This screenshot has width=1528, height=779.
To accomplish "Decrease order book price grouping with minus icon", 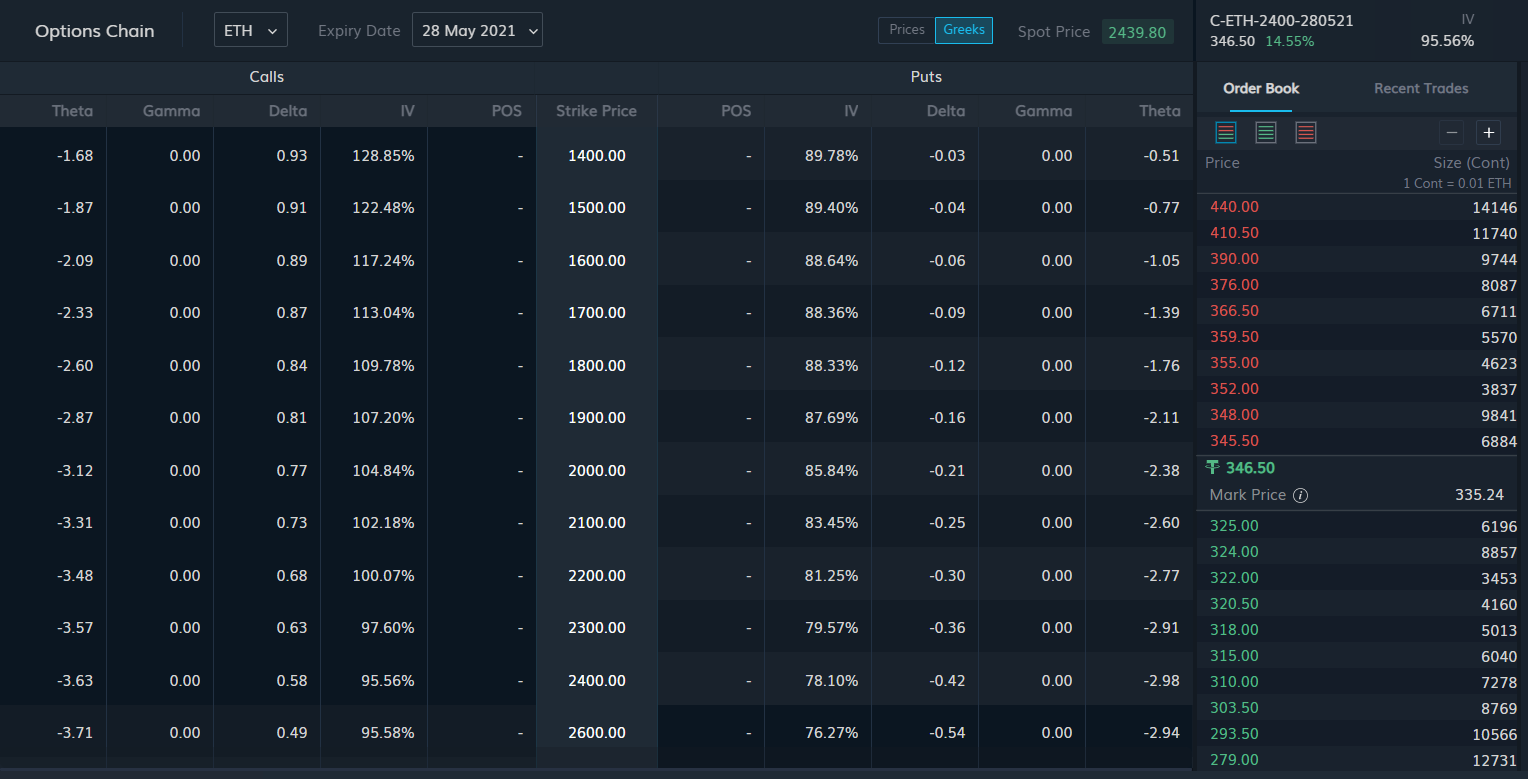I will coord(1451,131).
